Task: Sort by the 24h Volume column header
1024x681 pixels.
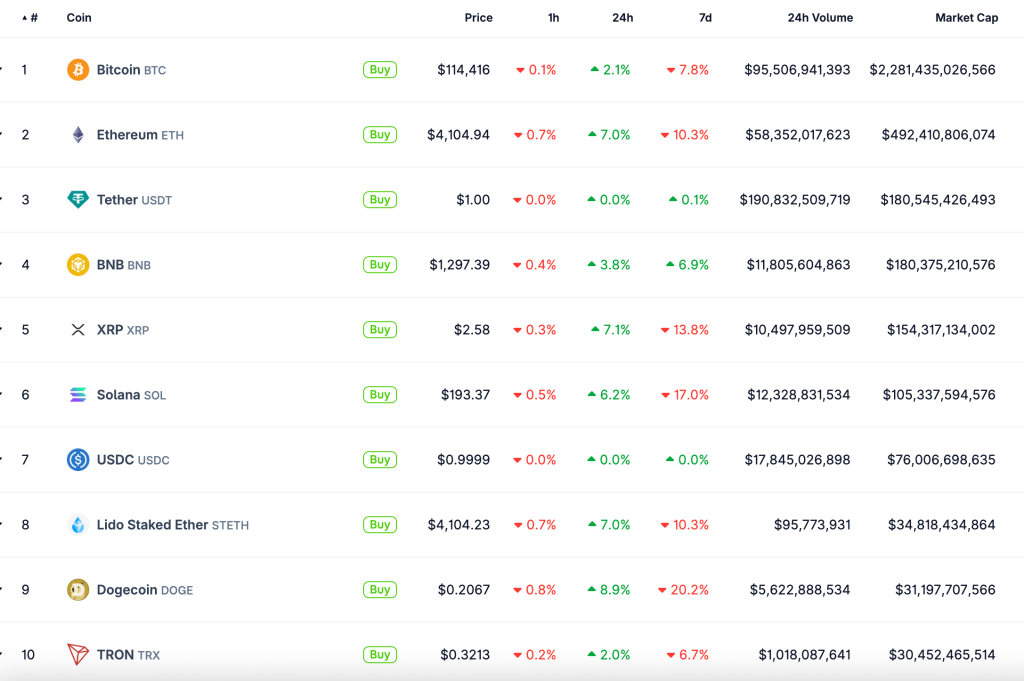Action: [x=820, y=18]
